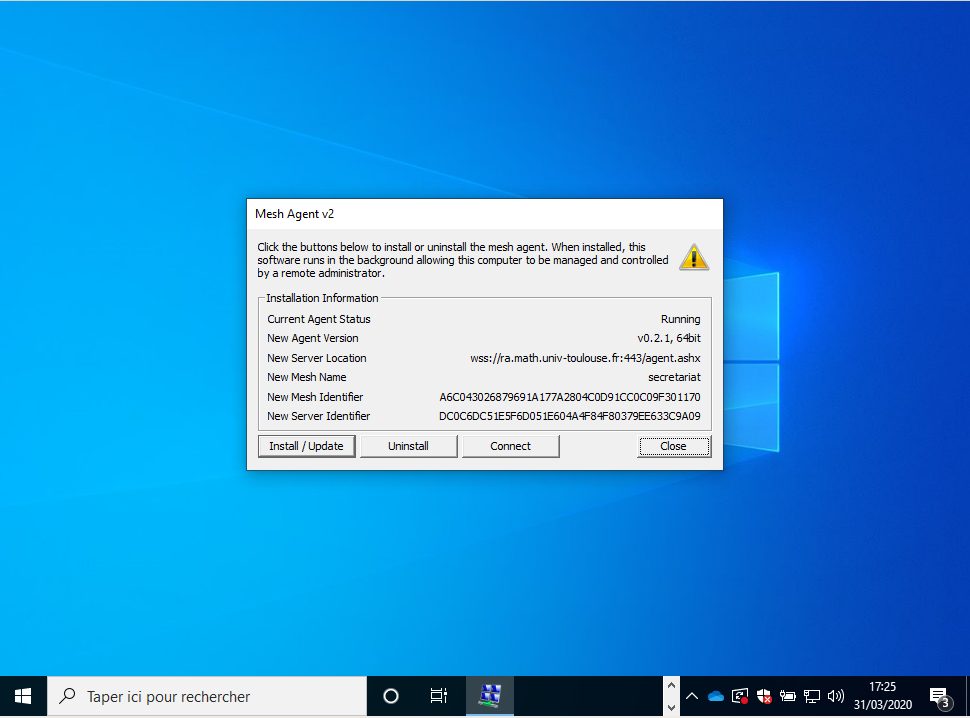
Task: Click the New Mesh Name label
Action: click(x=306, y=377)
